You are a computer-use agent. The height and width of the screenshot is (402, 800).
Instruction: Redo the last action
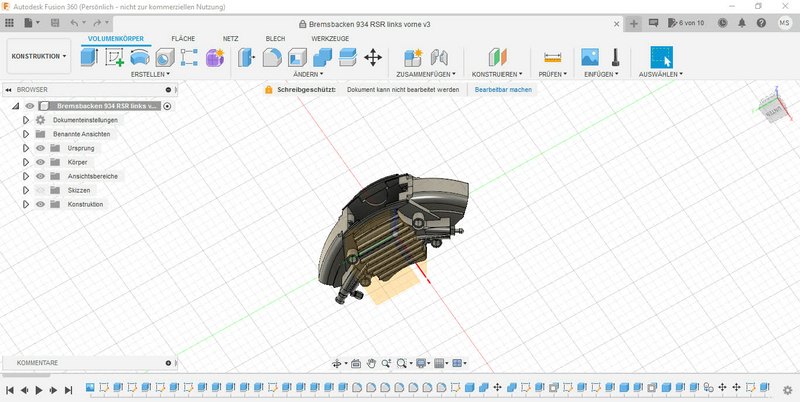point(96,23)
